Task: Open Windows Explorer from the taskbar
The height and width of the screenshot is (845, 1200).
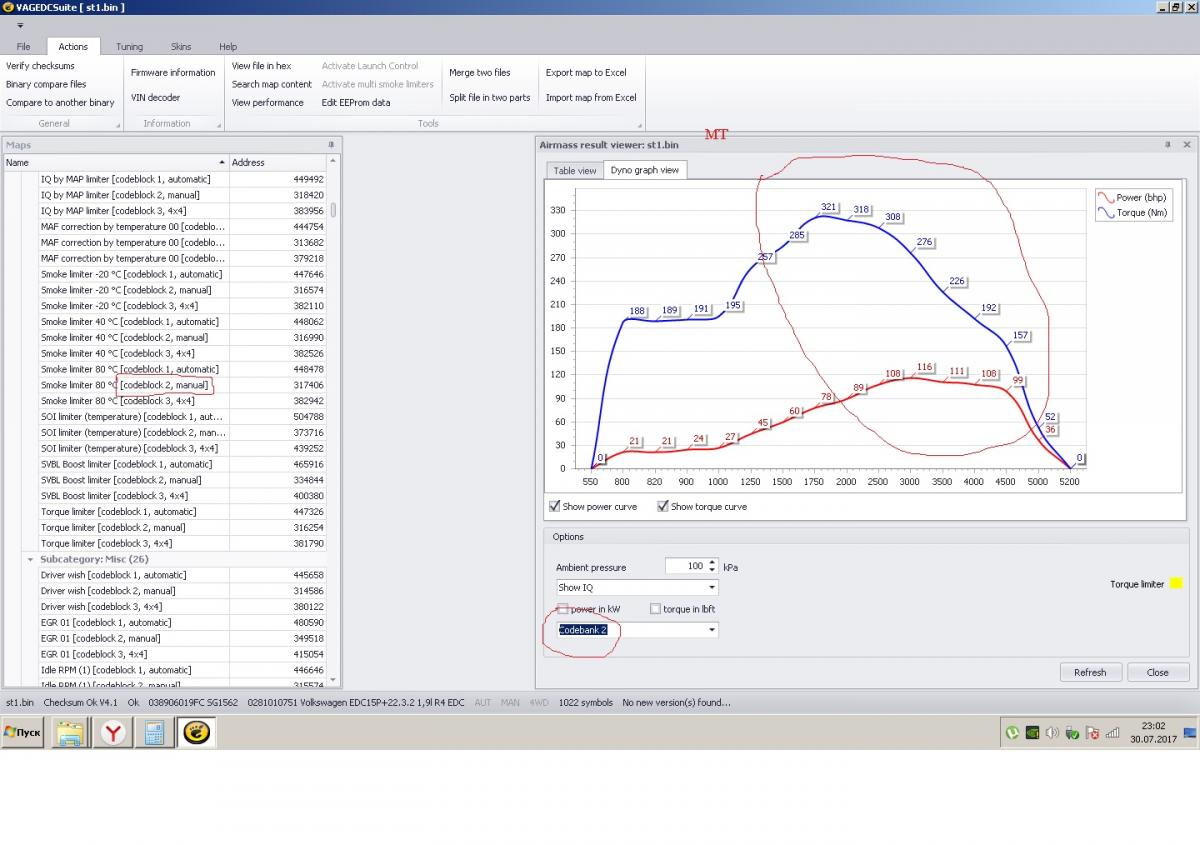Action: pos(71,733)
